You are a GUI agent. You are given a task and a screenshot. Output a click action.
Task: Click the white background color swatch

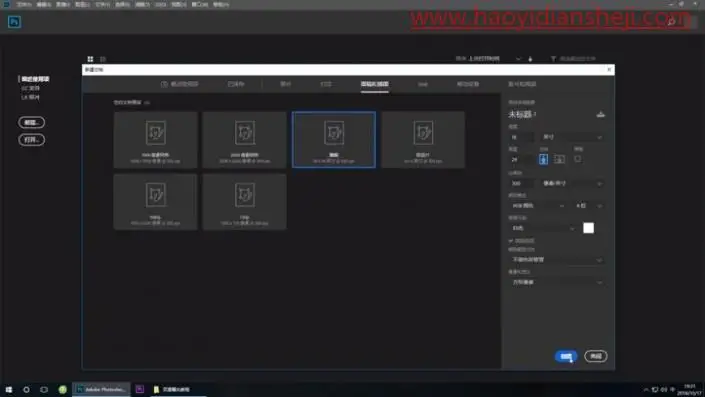(589, 228)
